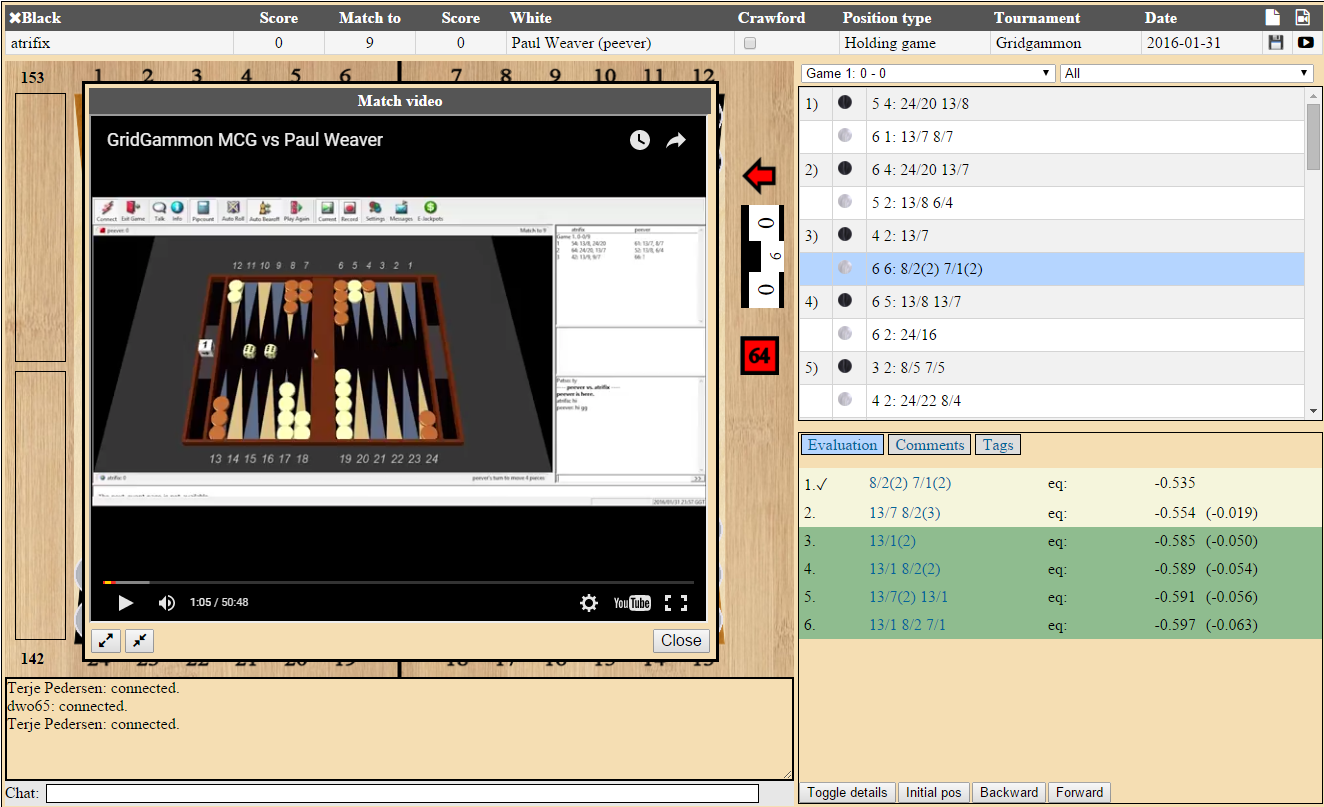
Task: Expand the match video popup size
Action: (105, 640)
